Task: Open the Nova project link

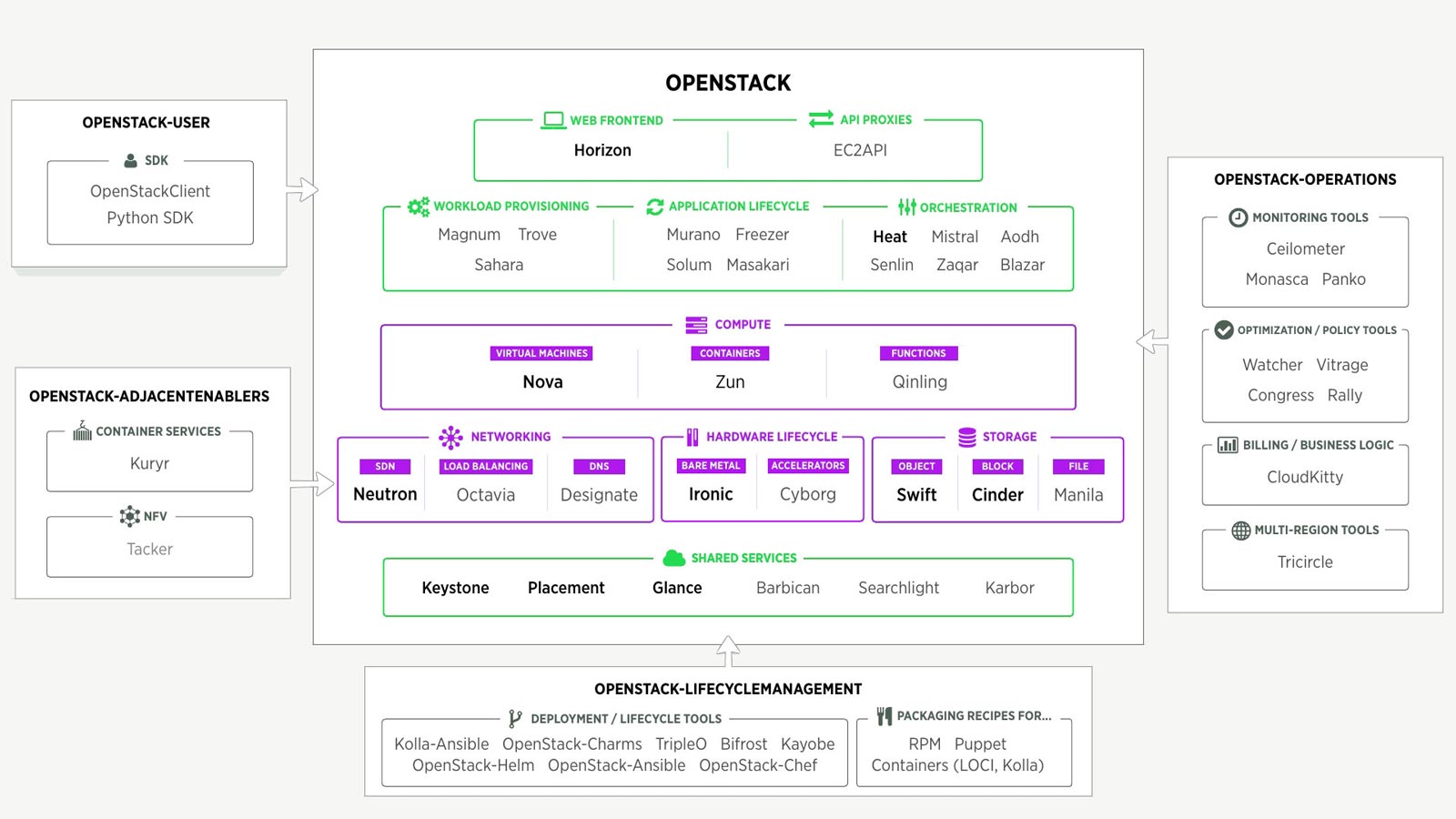Action: click(x=542, y=382)
